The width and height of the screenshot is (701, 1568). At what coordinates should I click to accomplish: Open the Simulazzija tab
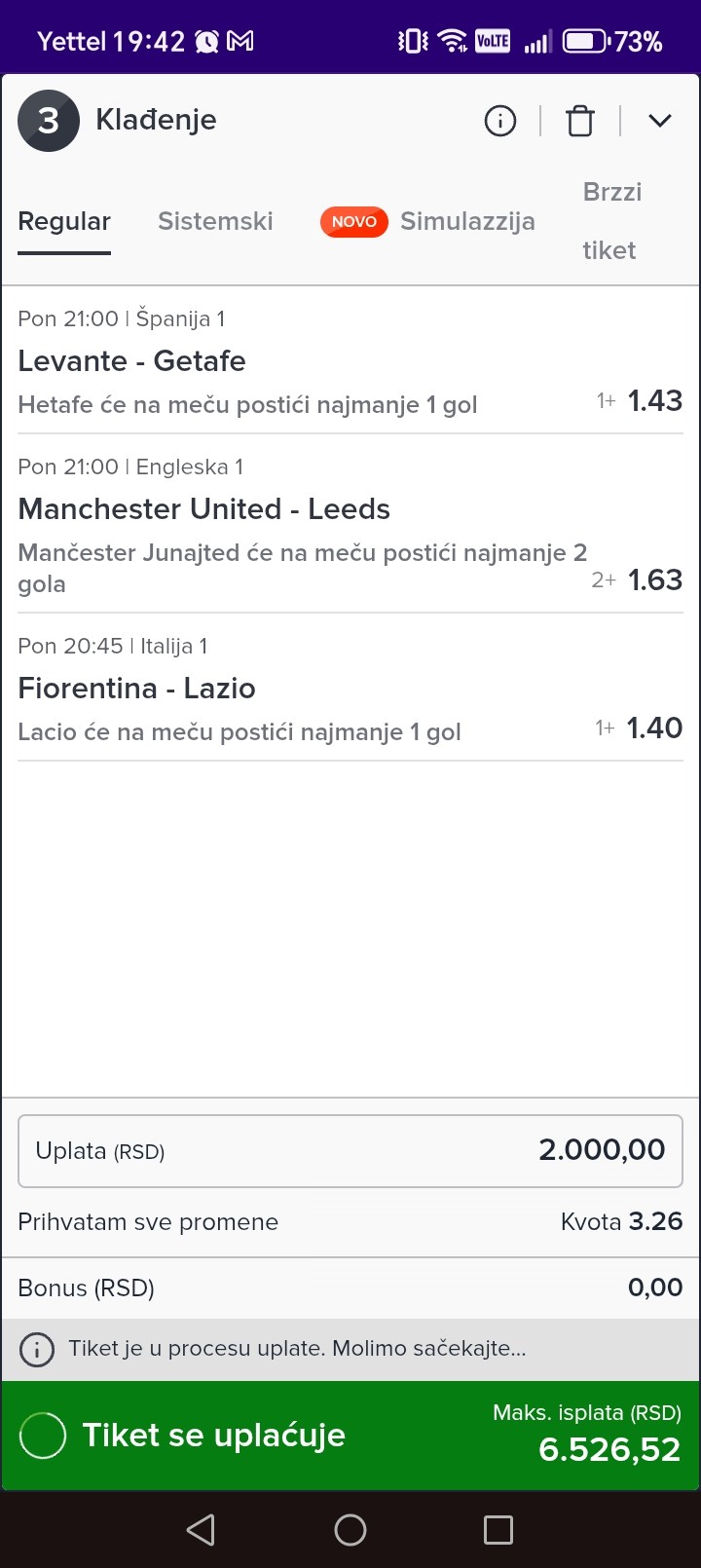[x=467, y=221]
